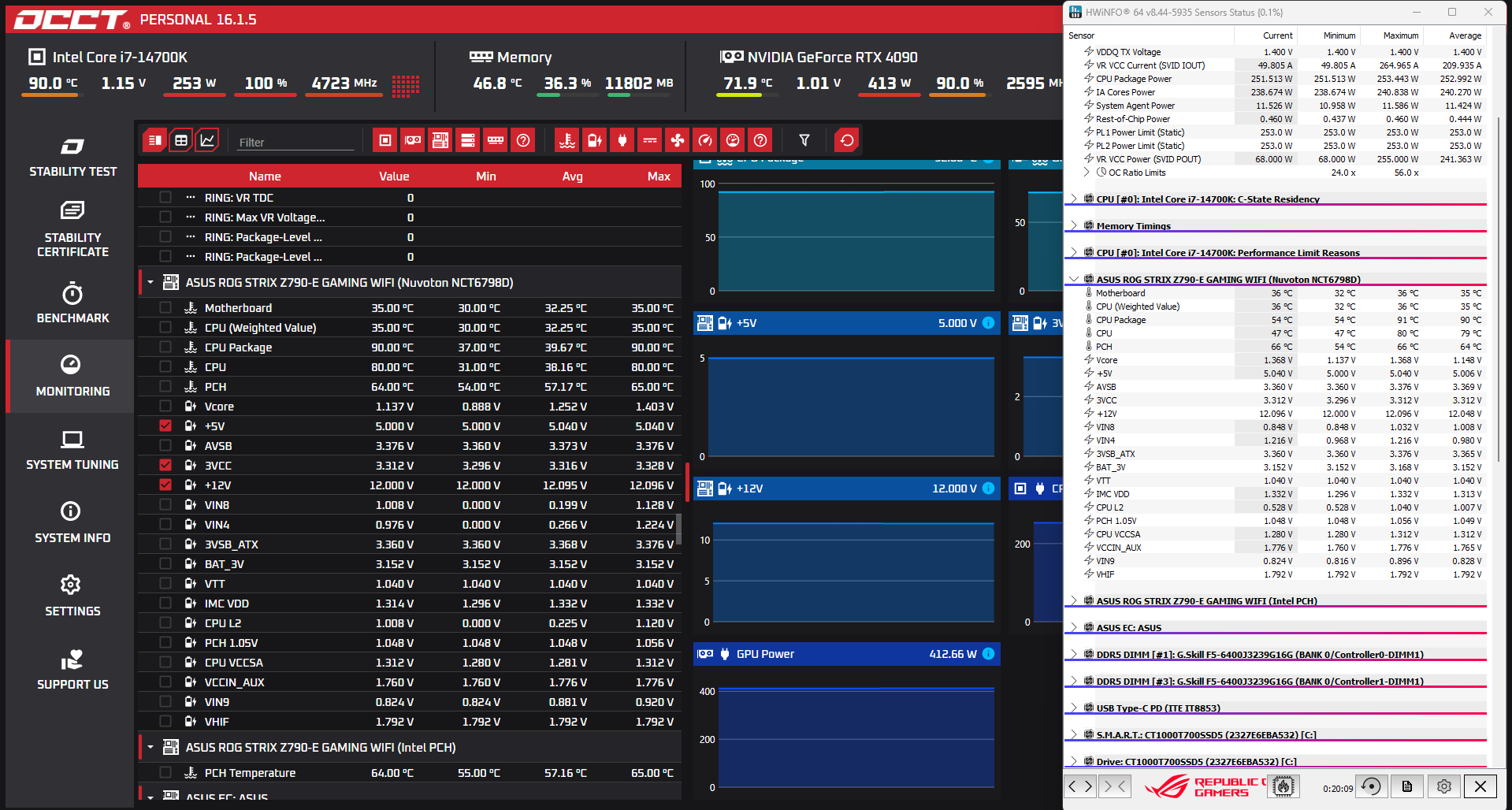Toggle the GPU sensor filter icon
The width and height of the screenshot is (1512, 810).
pyautogui.click(x=413, y=140)
